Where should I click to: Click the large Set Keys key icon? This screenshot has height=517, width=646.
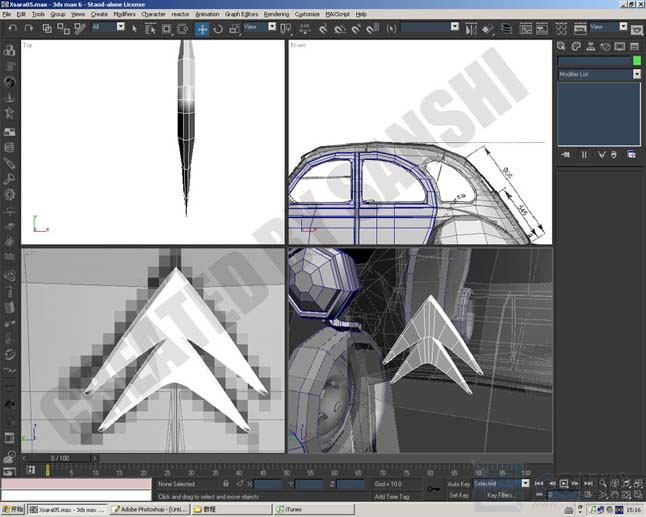(434, 489)
